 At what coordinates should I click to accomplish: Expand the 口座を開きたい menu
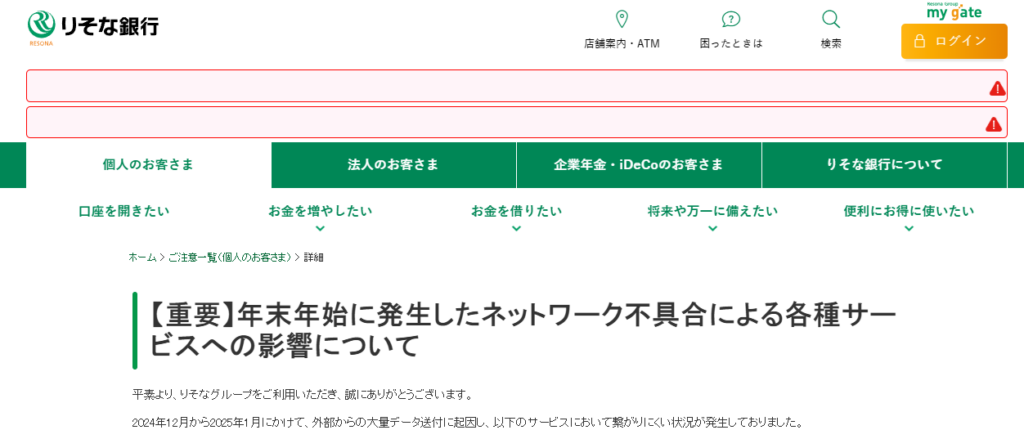tap(124, 212)
